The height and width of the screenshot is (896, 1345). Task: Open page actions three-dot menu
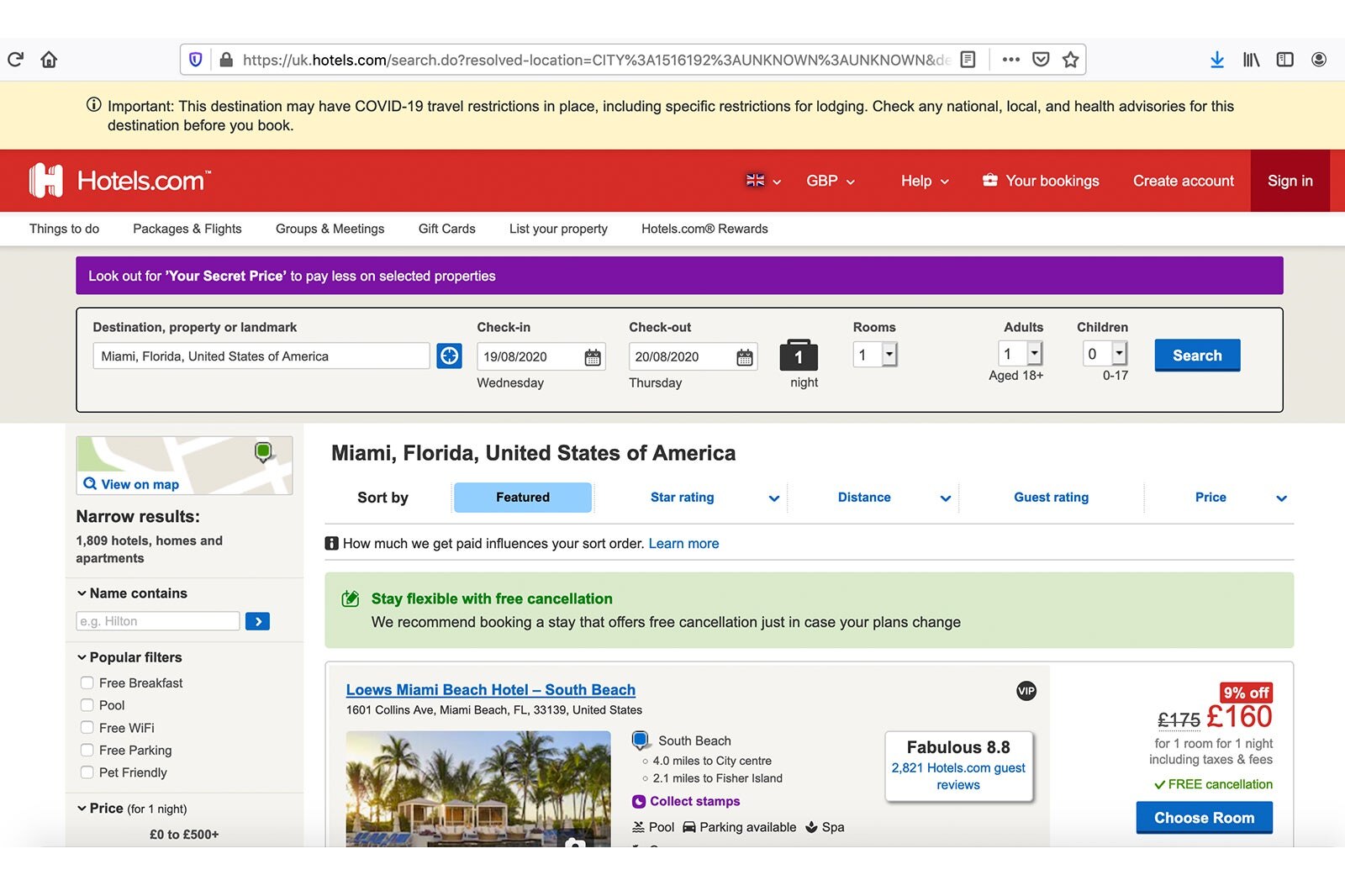(1011, 60)
